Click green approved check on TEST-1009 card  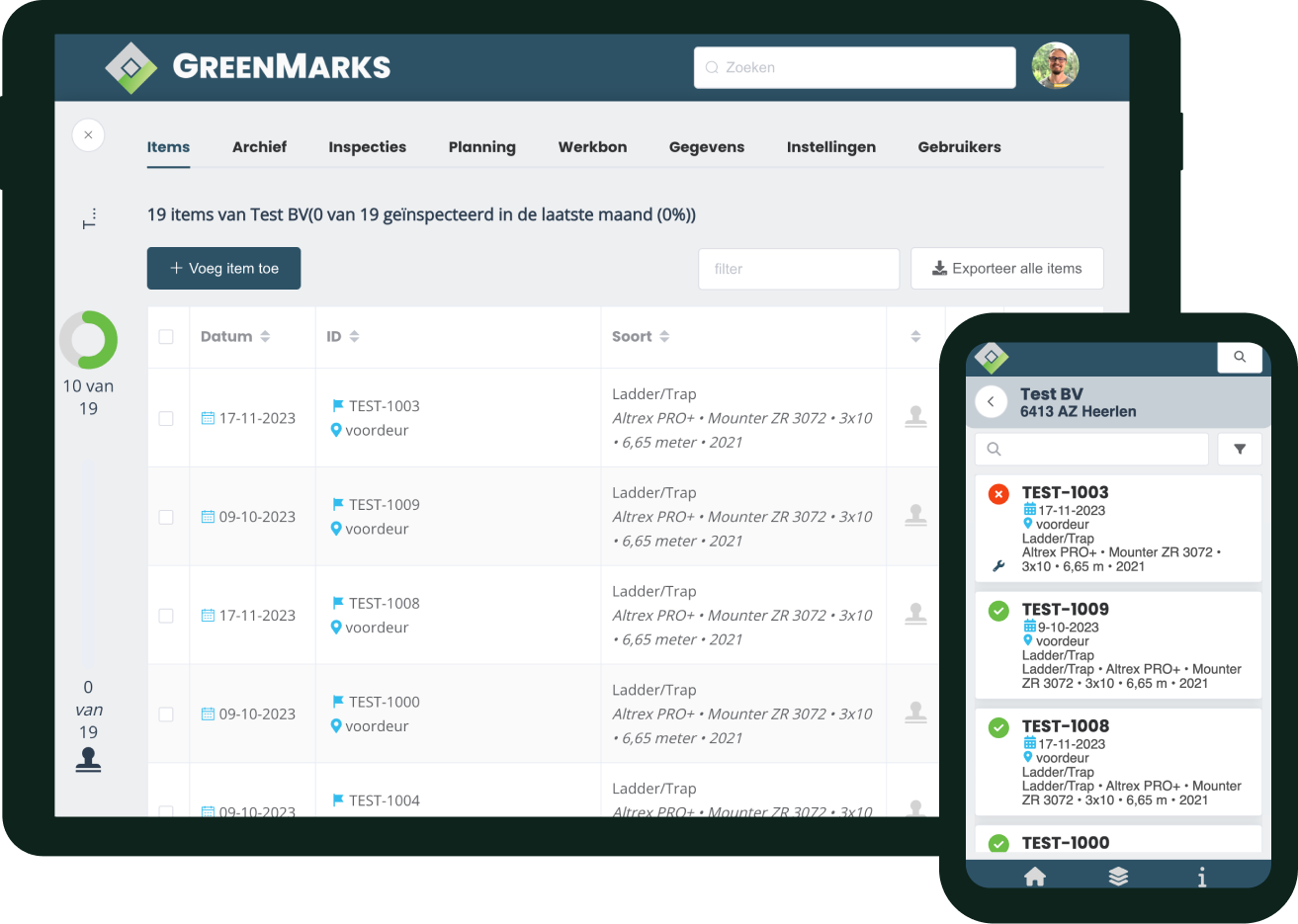pyautogui.click(x=998, y=610)
